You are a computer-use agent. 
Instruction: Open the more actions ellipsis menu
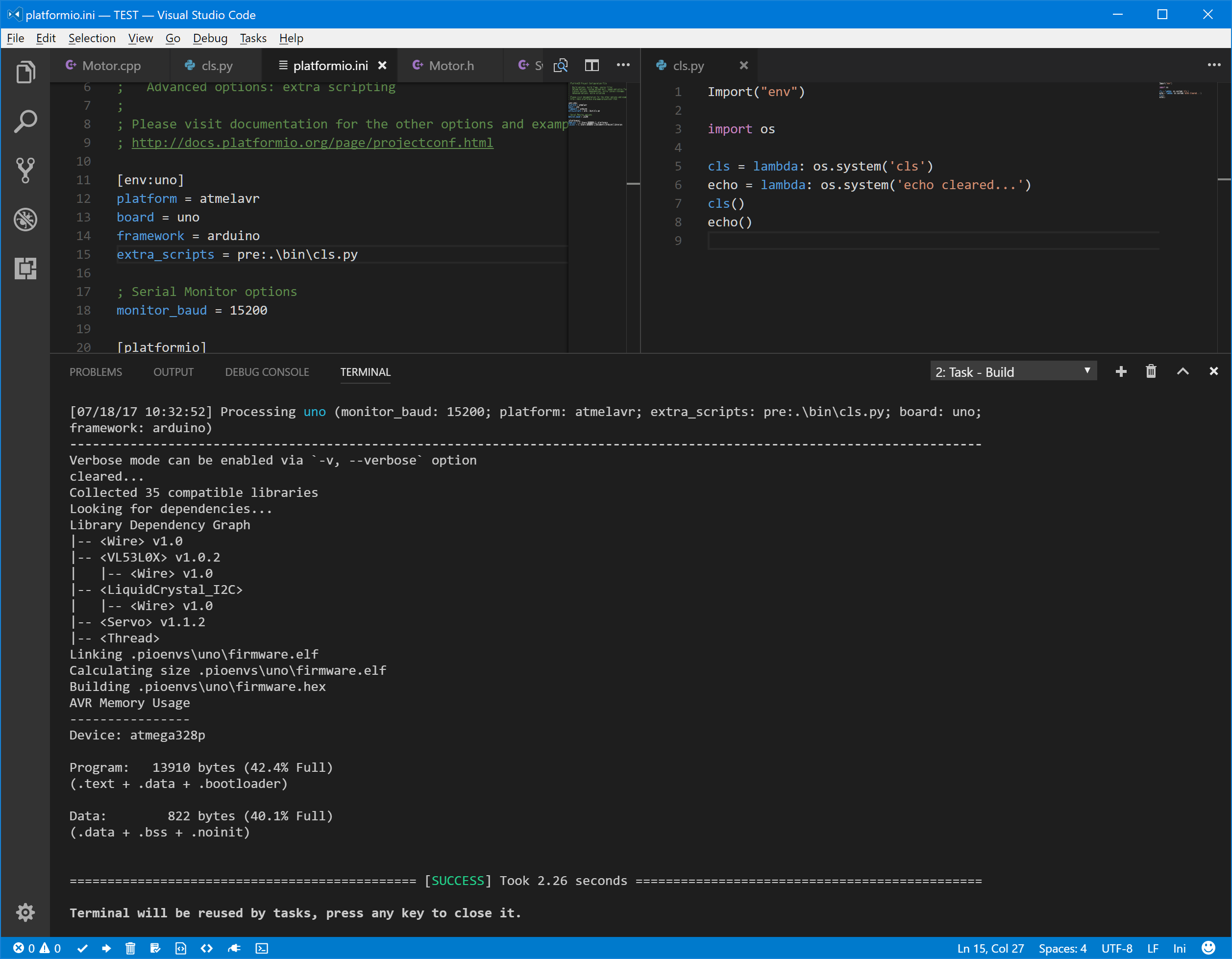(623, 66)
